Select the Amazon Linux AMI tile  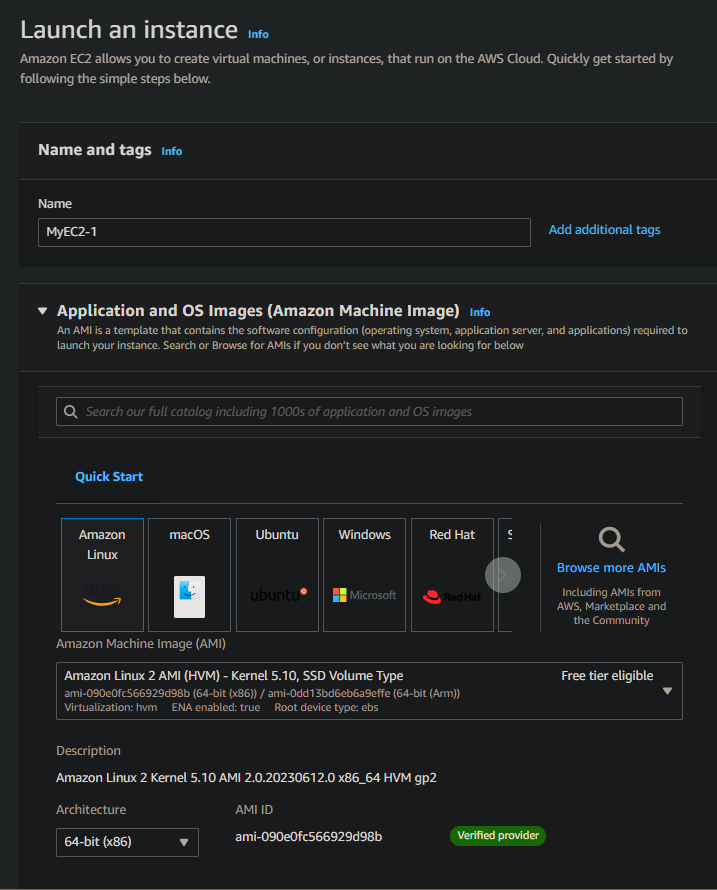tap(102, 574)
